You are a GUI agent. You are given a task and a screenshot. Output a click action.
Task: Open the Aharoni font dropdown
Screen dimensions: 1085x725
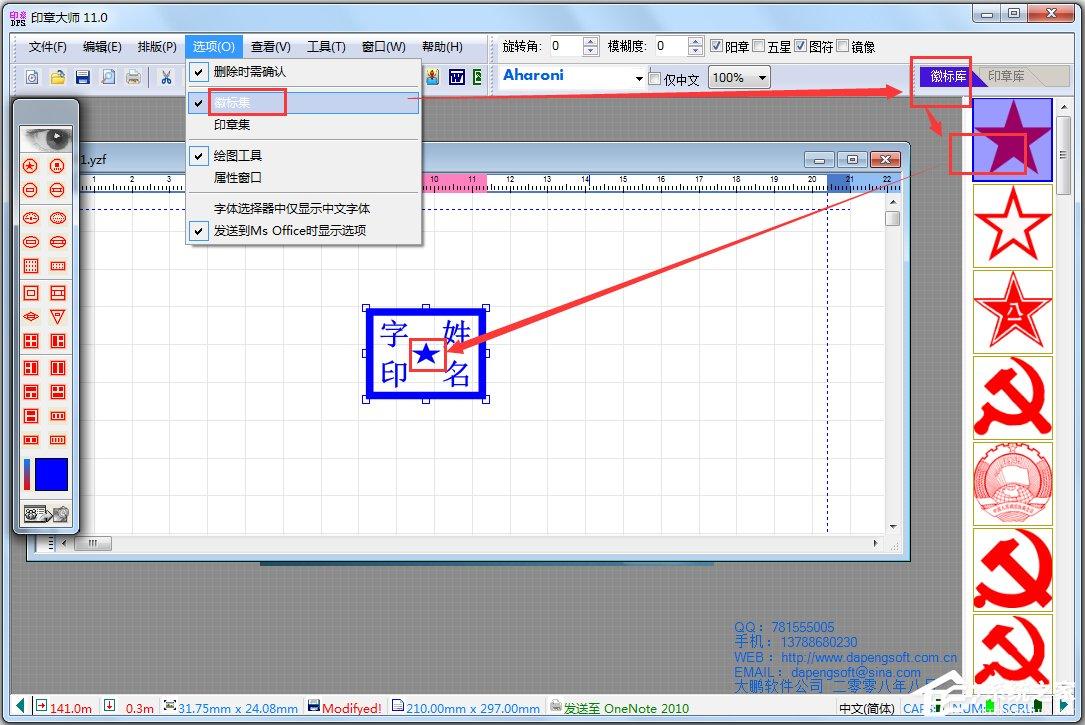(x=639, y=79)
